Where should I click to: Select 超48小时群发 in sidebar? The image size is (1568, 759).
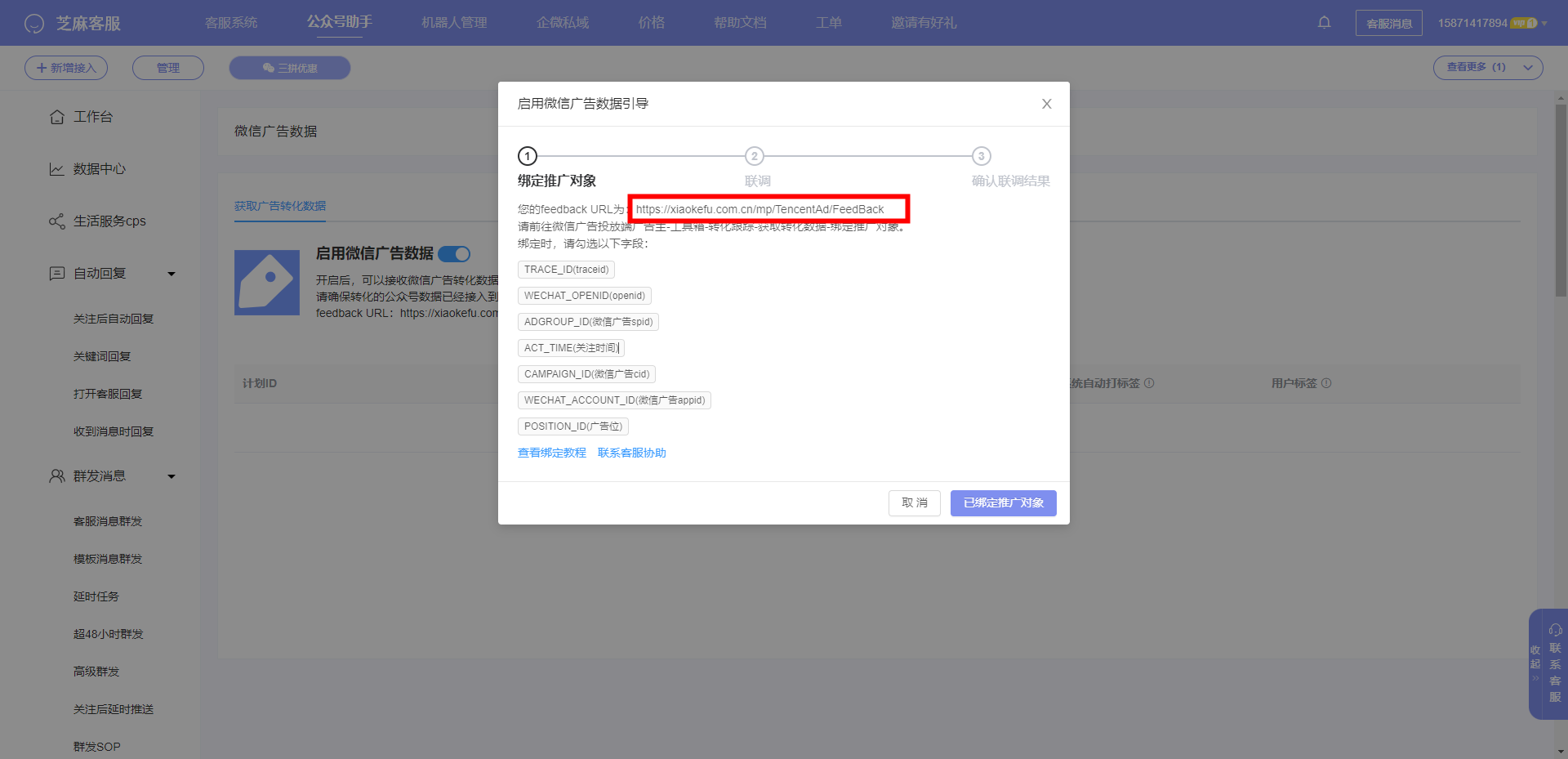pos(109,634)
